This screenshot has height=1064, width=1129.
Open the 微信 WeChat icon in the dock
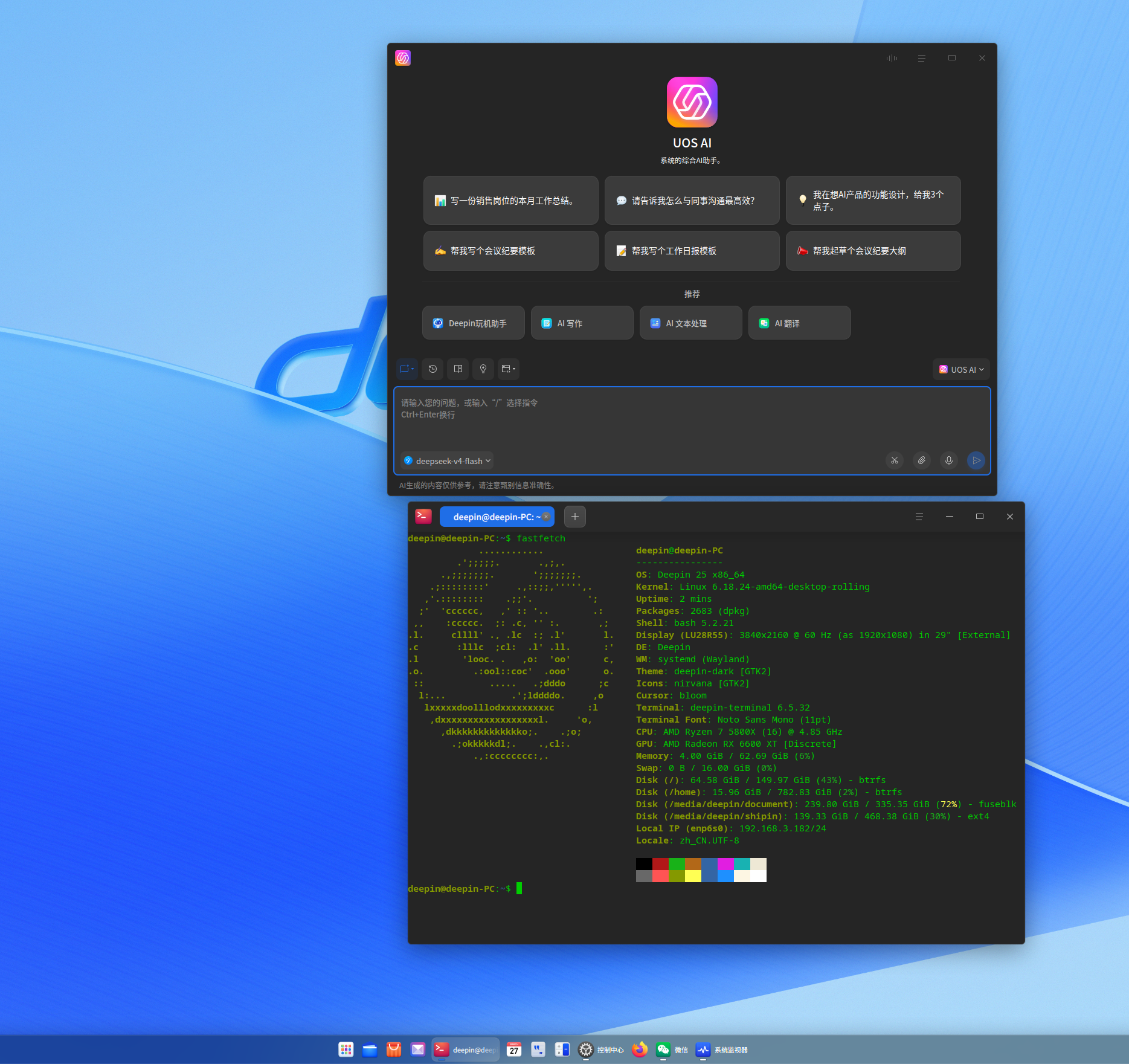(x=663, y=1050)
